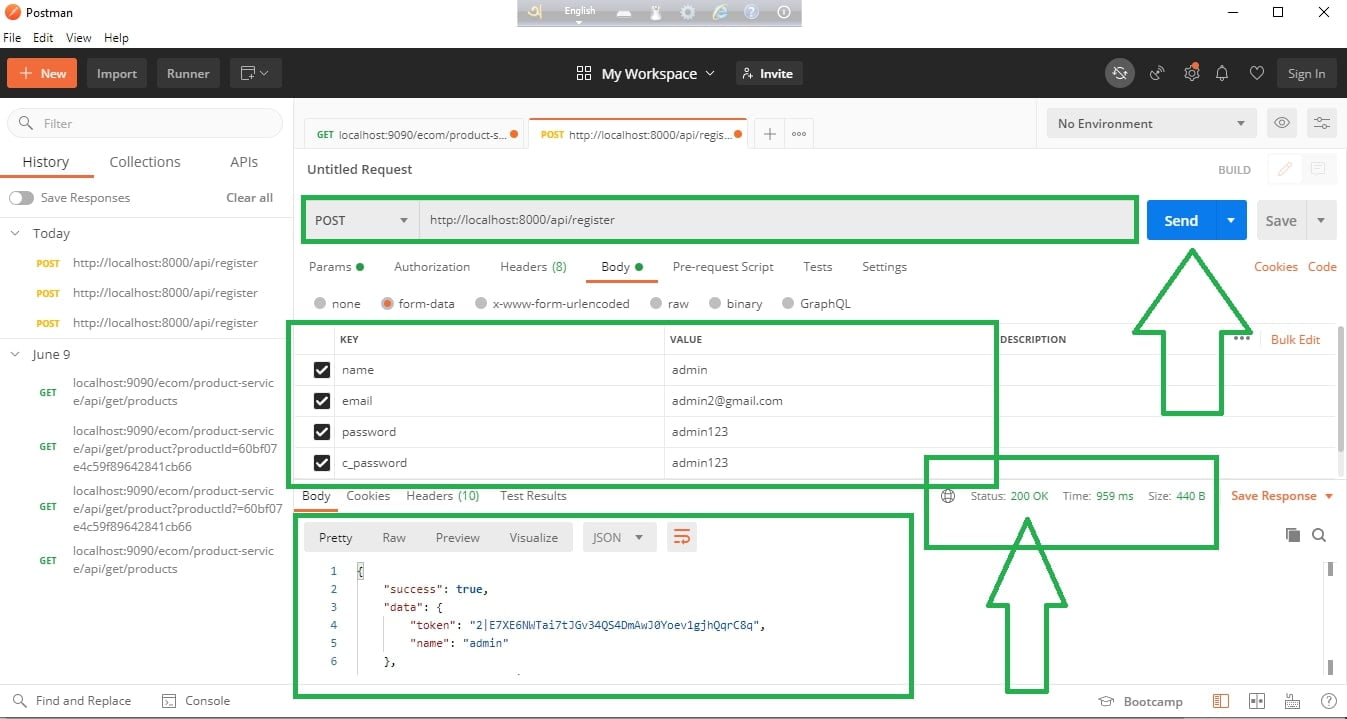Click the Bulk Edit link
1347x719 pixels.
coord(1295,339)
